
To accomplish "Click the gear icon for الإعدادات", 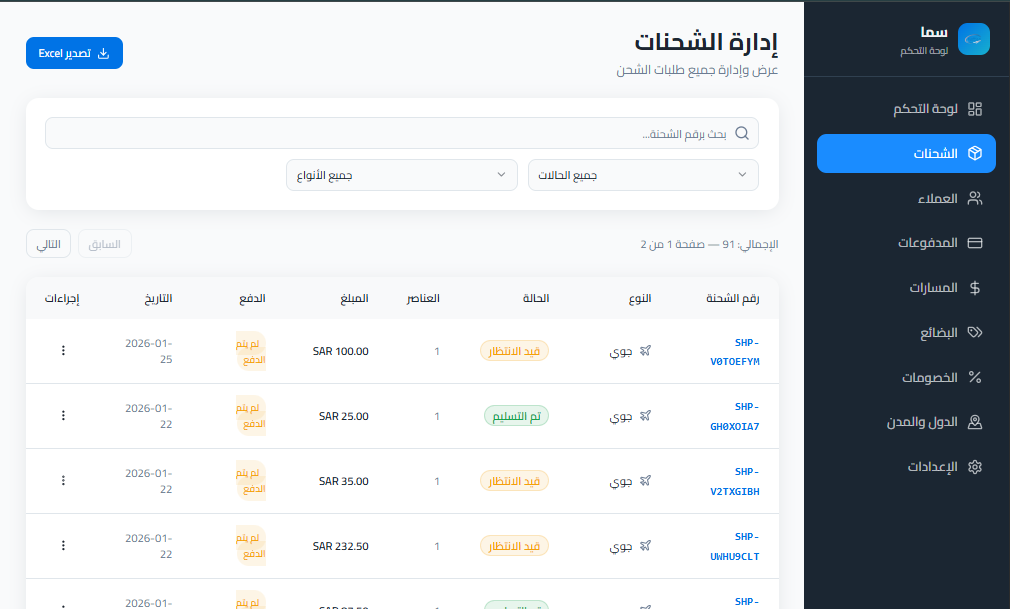I will [976, 467].
